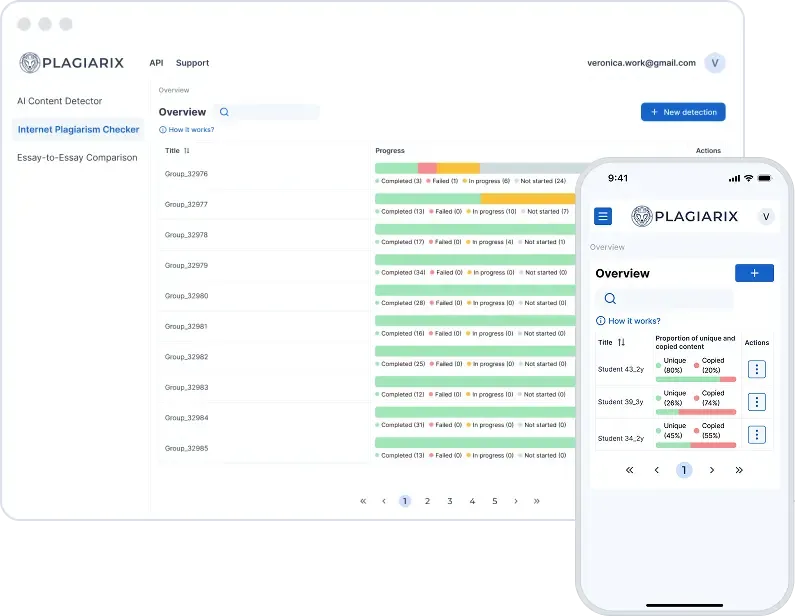Click the New detection button
The image size is (795, 616).
683,112
